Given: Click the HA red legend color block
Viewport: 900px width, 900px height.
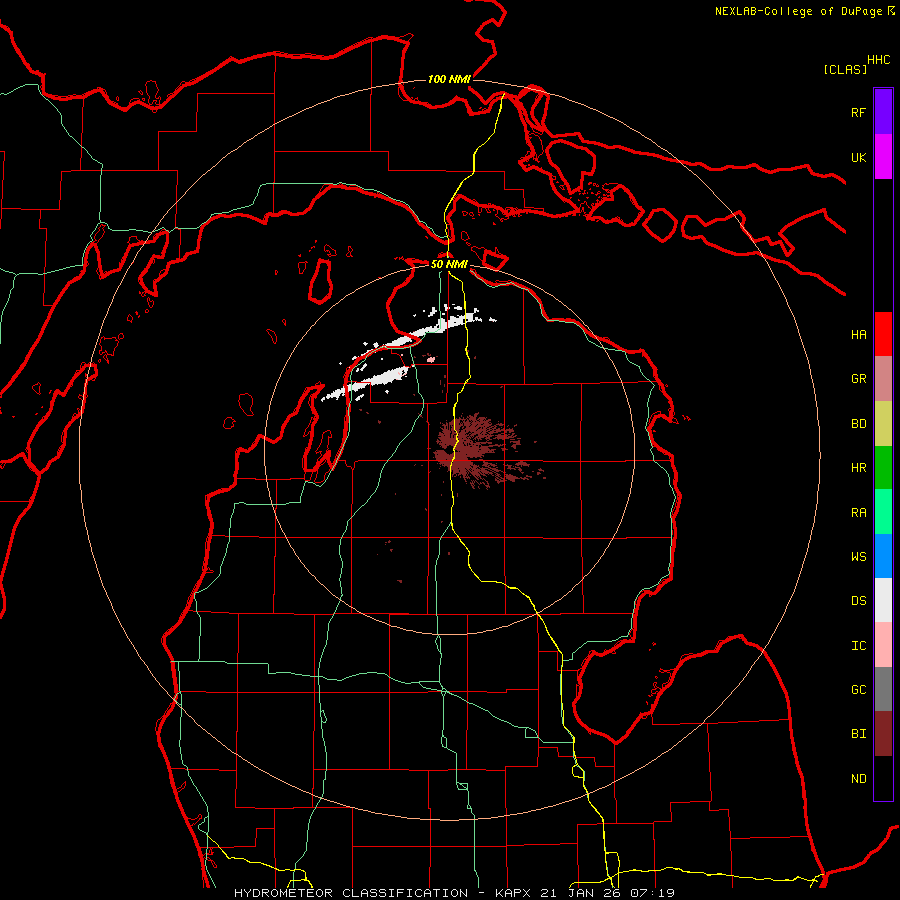Looking at the screenshot, I should (x=883, y=334).
